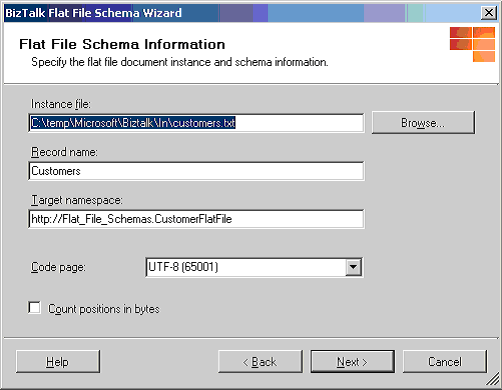The height and width of the screenshot is (390, 502).
Task: Click the 'Instance file:' label
Action: coord(61,104)
